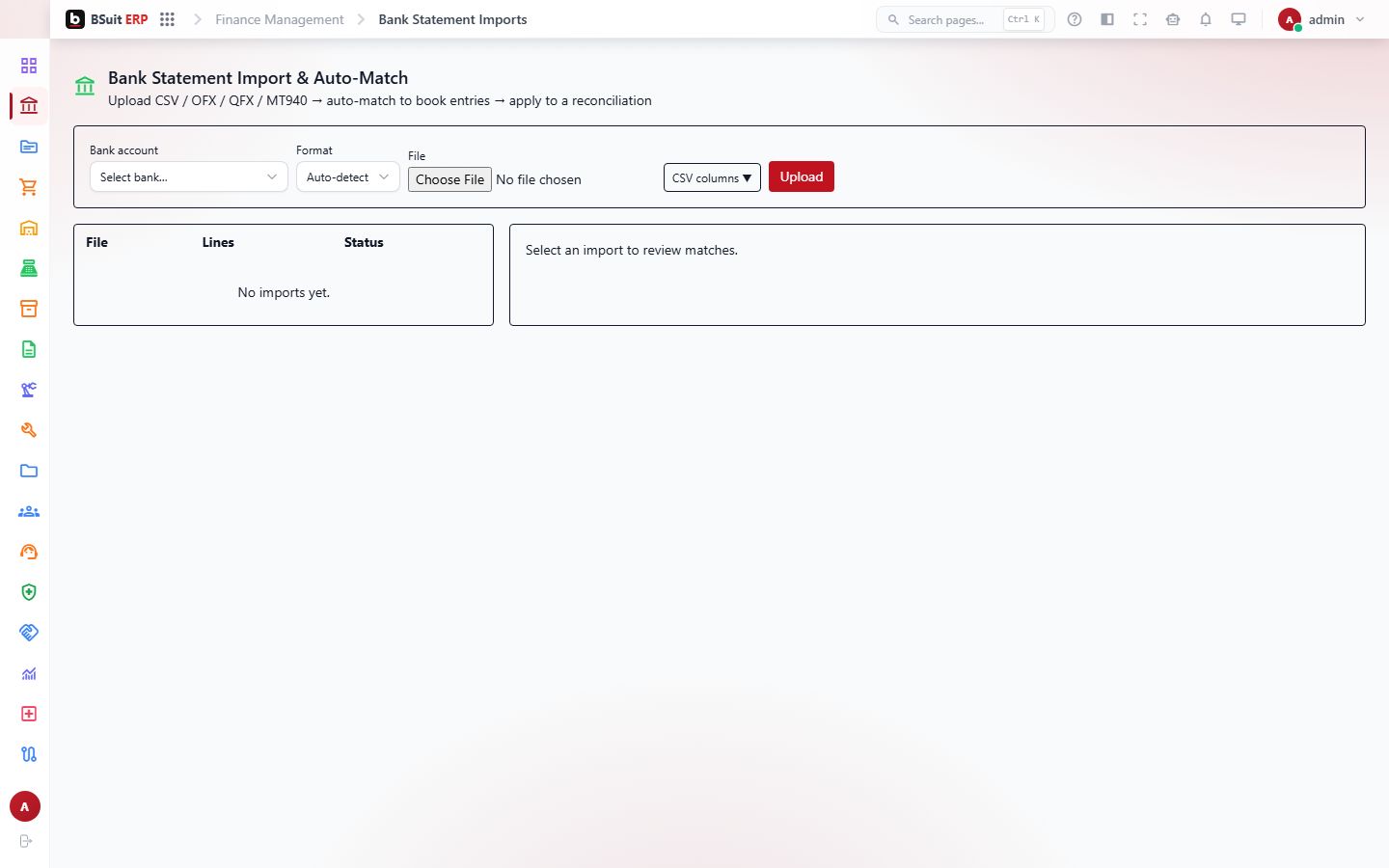Viewport: 1389px width, 868px height.
Task: Toggle the sidebar panel layout icon
Action: pos(1107,19)
